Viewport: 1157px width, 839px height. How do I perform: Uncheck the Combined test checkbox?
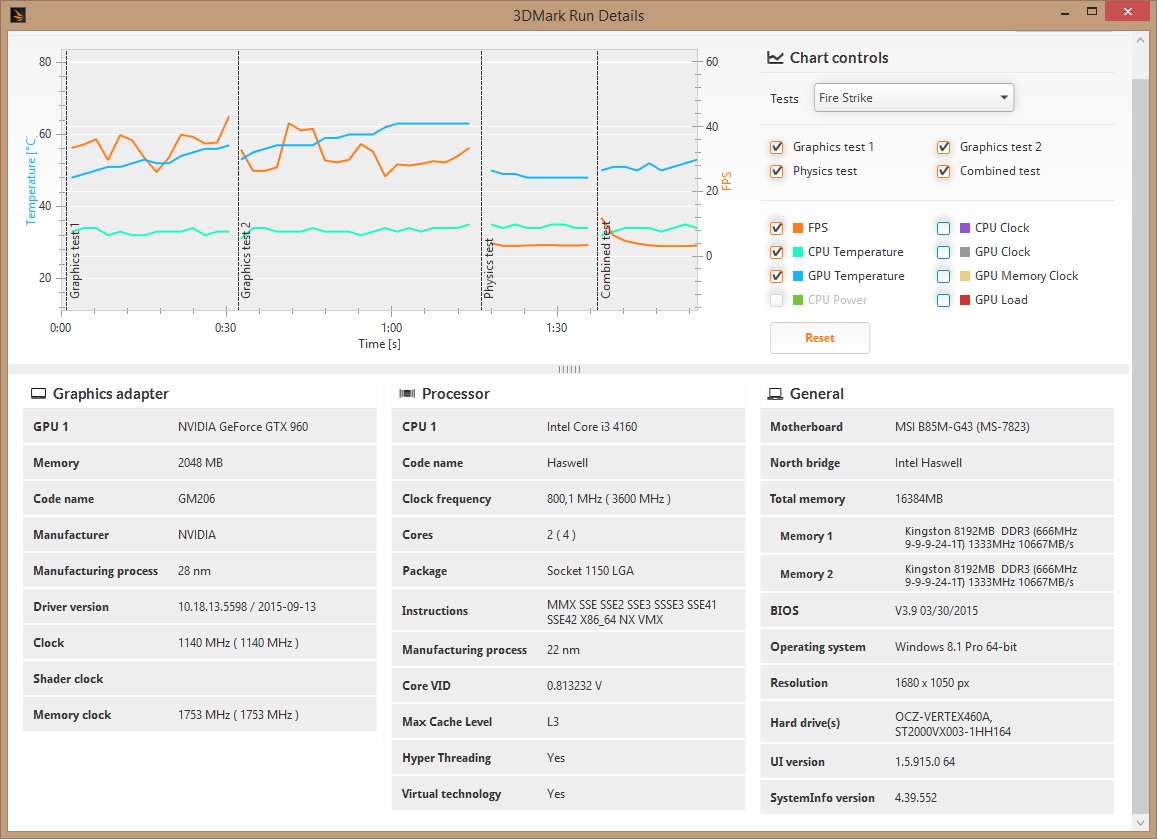(x=943, y=171)
